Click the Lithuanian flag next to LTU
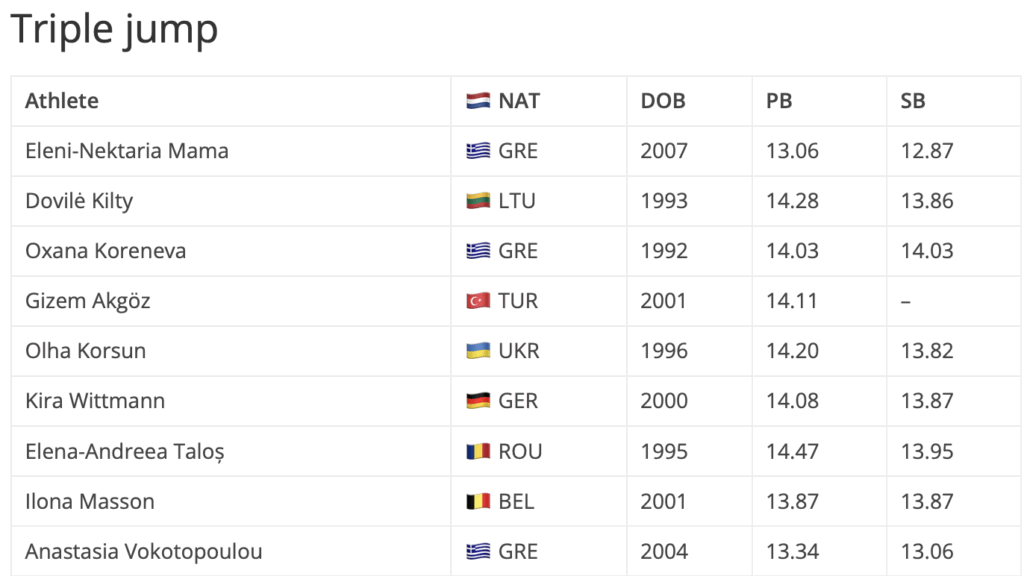 pyautogui.click(x=478, y=201)
